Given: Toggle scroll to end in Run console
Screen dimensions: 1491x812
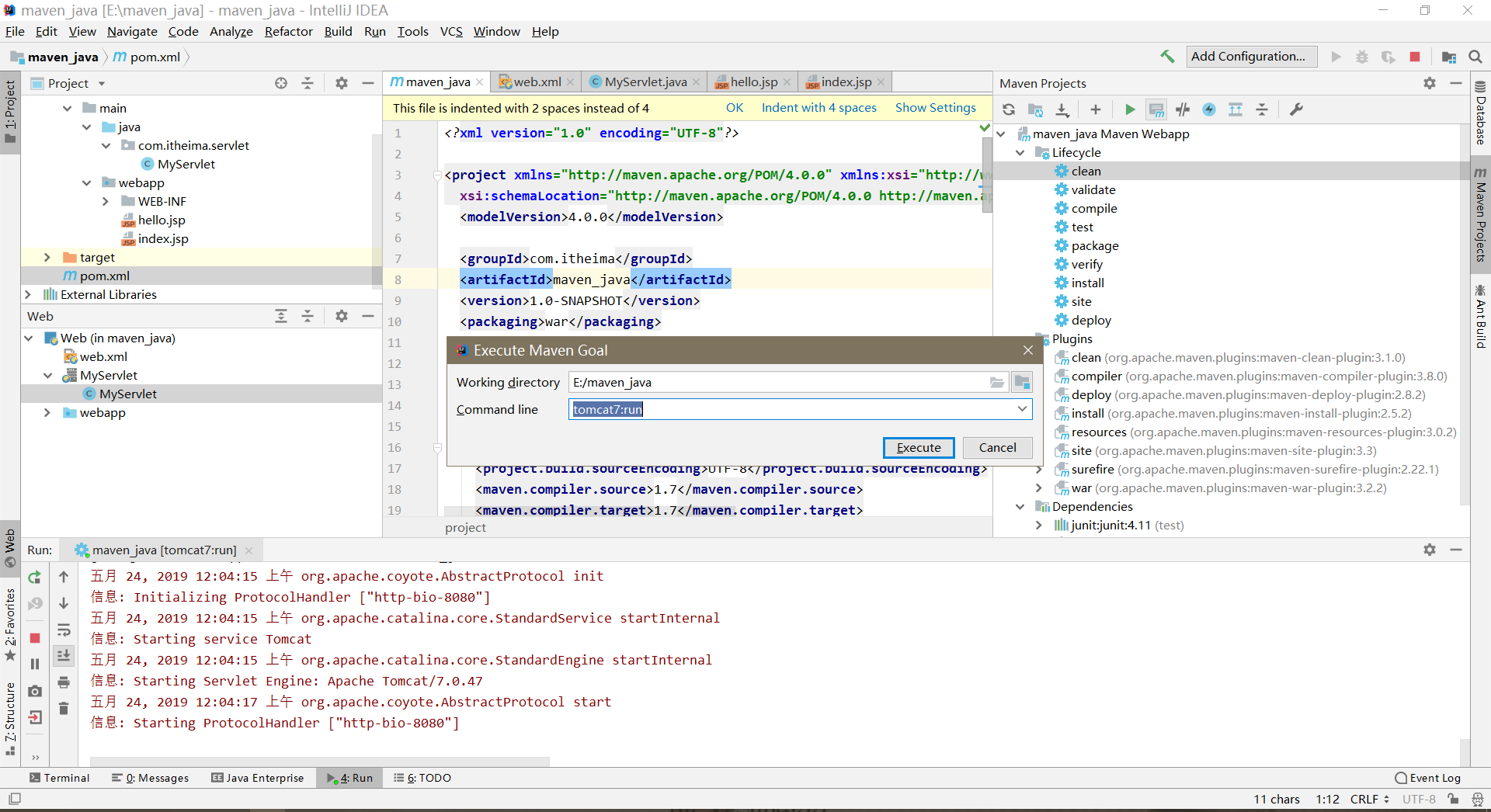Looking at the screenshot, I should point(64,656).
